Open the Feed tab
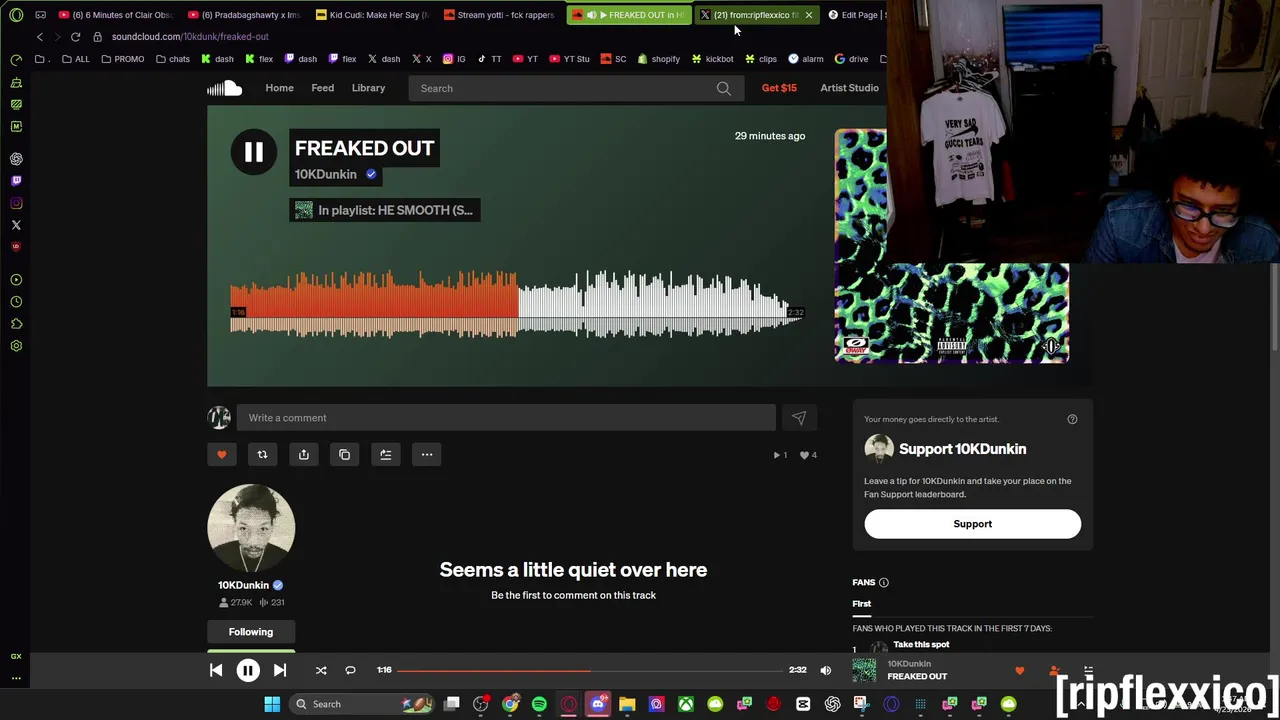The height and width of the screenshot is (720, 1280). 322,88
